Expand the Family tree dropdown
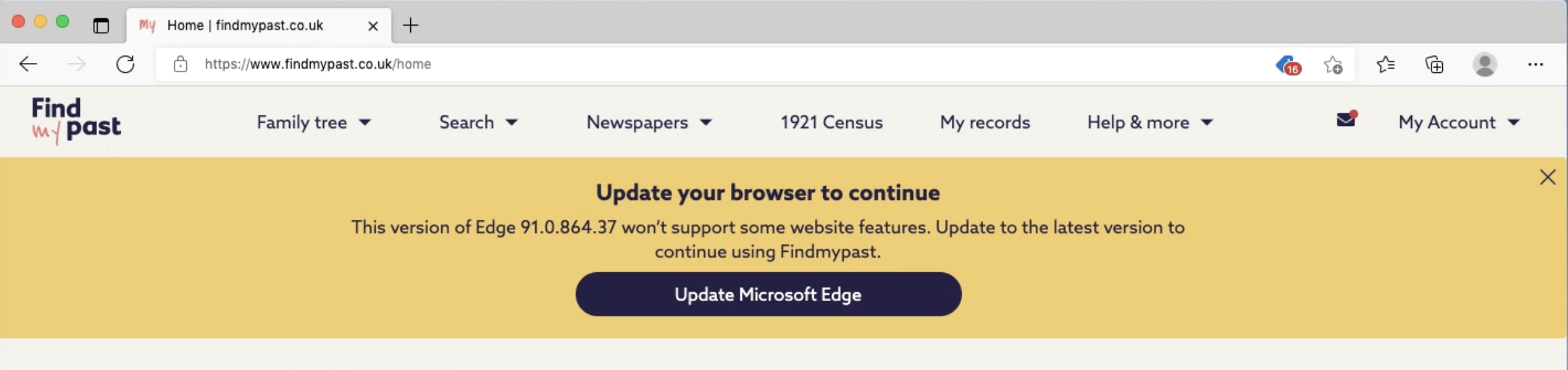The height and width of the screenshot is (370, 1568). pos(313,123)
